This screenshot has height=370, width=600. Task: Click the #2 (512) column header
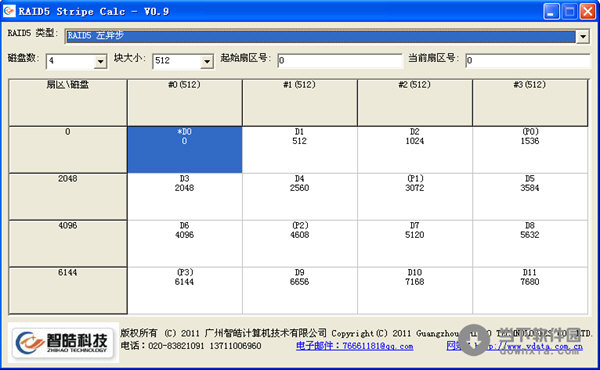tap(415, 103)
